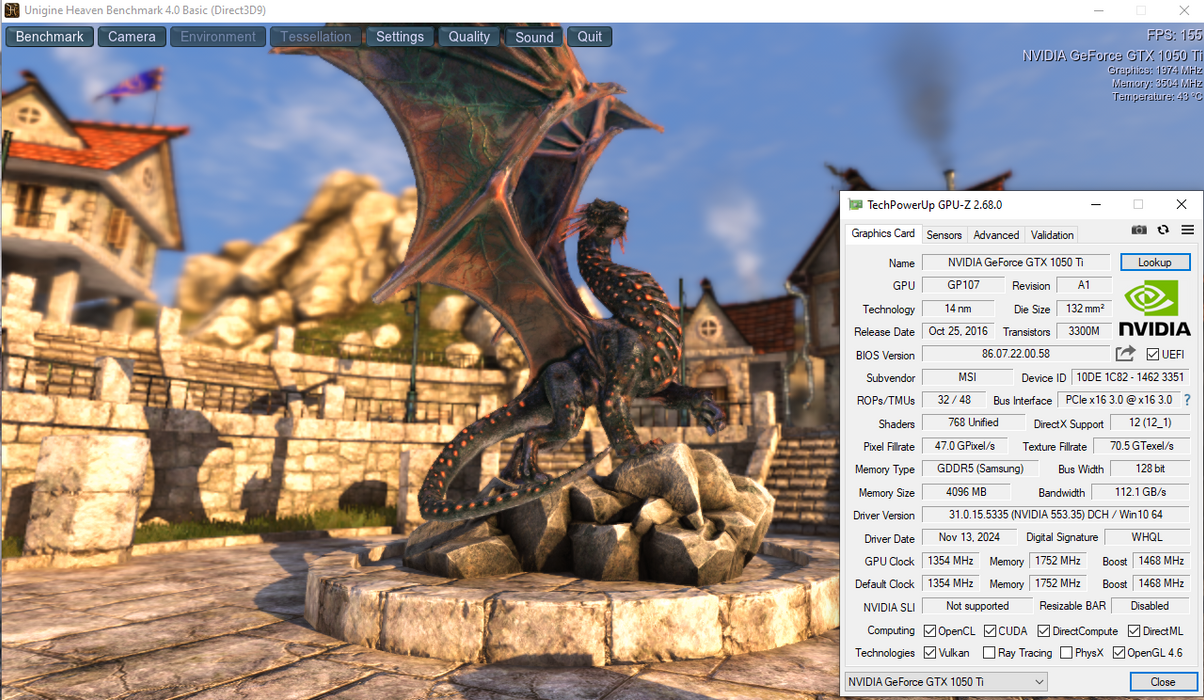Image resolution: width=1204 pixels, height=700 pixels.
Task: Click the Benchmark button in Heaven
Action: pyautogui.click(x=50, y=37)
